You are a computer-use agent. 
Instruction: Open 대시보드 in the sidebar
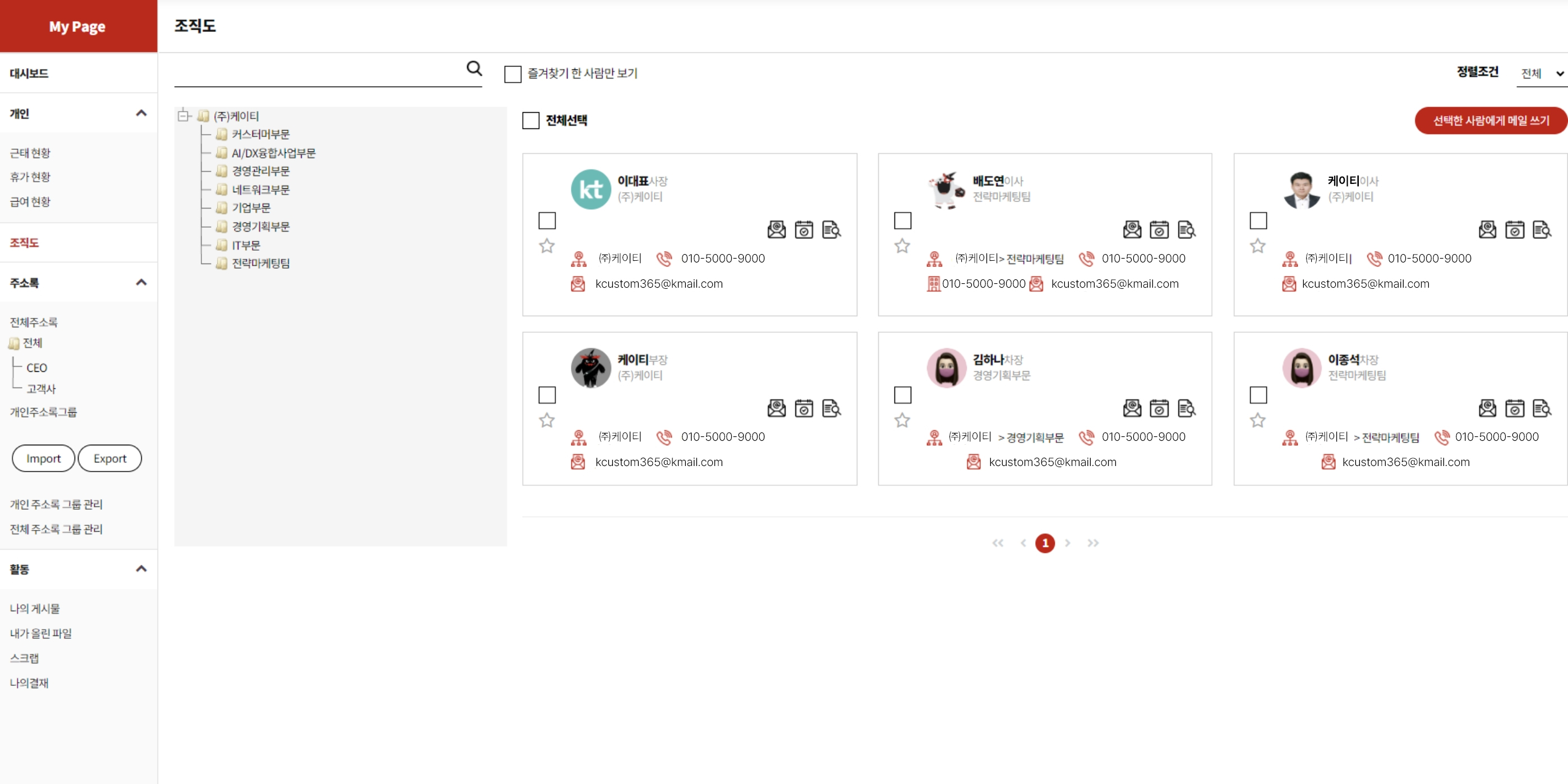(29, 73)
